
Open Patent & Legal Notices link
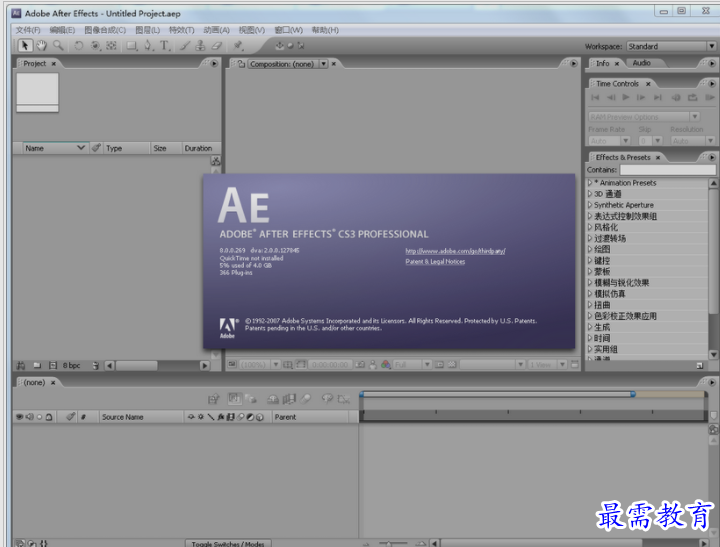point(435,261)
